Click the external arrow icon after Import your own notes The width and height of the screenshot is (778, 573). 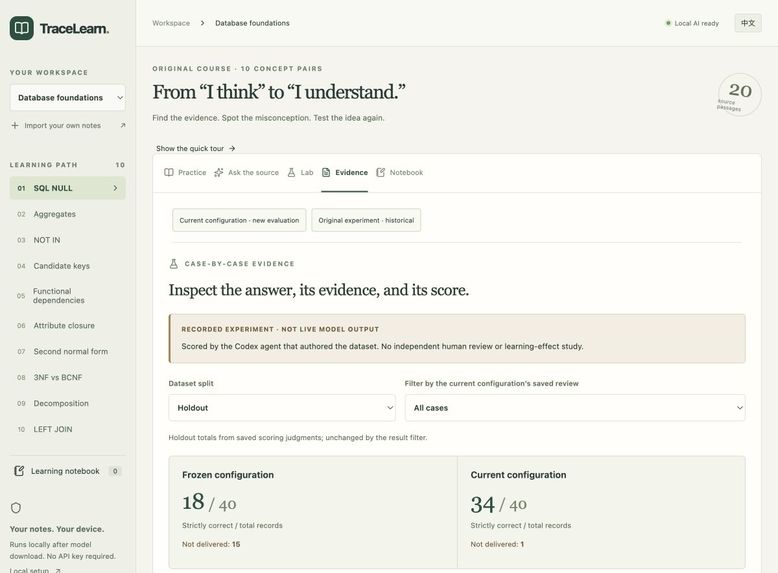pos(123,126)
